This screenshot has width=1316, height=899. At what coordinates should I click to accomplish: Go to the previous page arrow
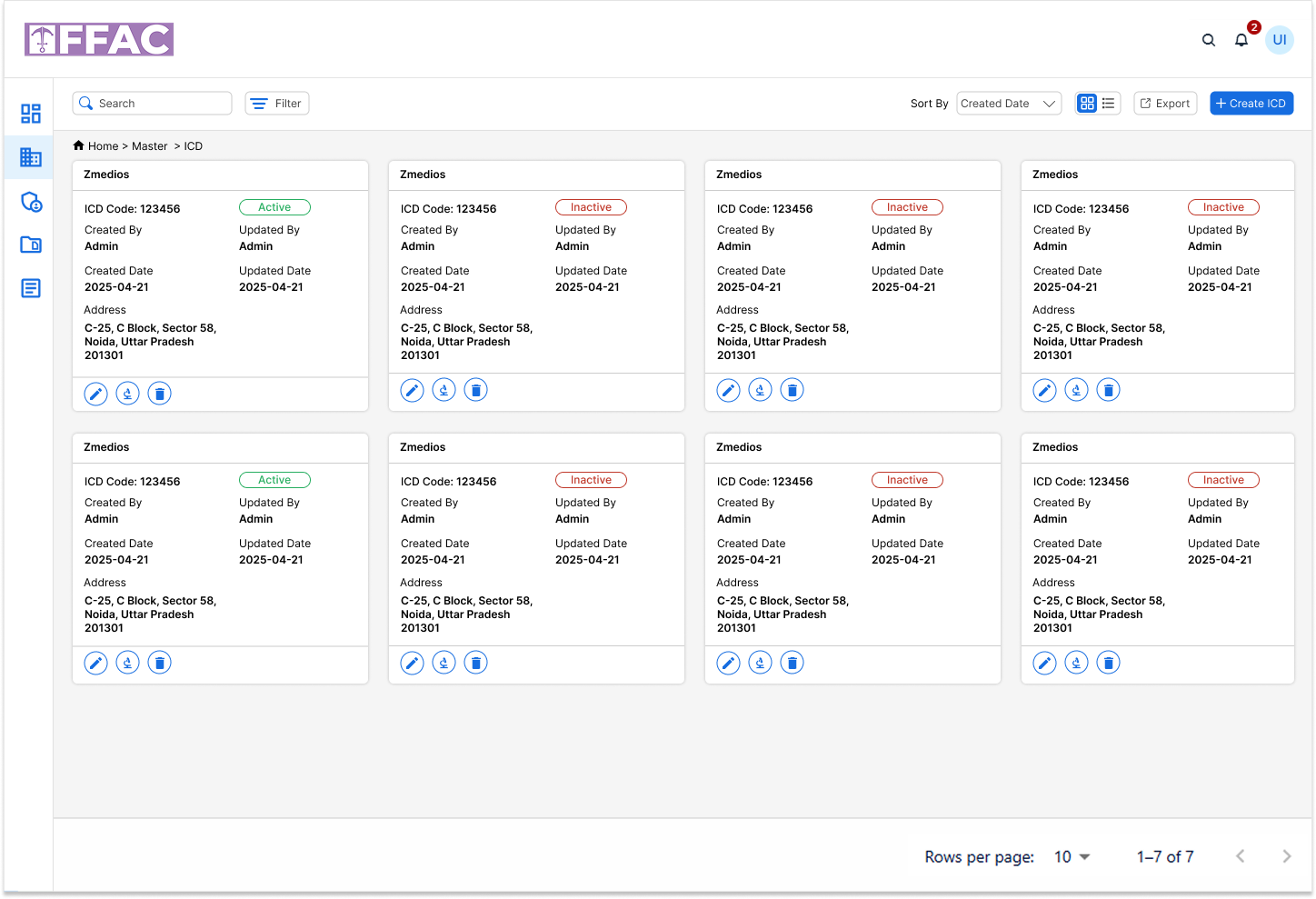[x=1241, y=856]
